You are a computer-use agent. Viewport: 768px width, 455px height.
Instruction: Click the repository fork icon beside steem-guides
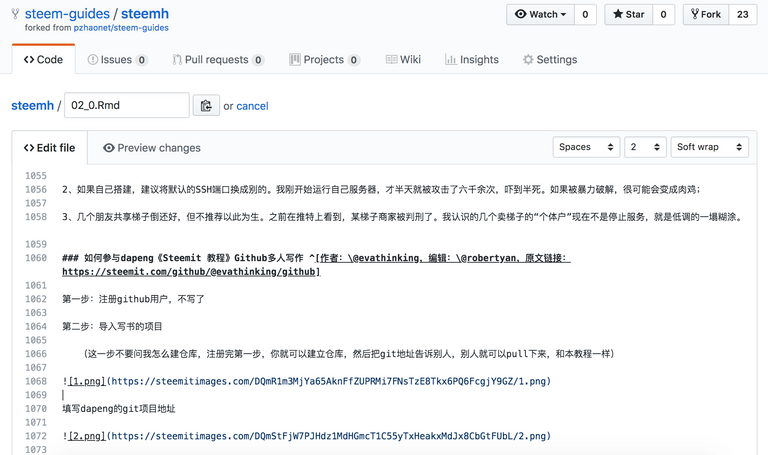click(x=16, y=14)
